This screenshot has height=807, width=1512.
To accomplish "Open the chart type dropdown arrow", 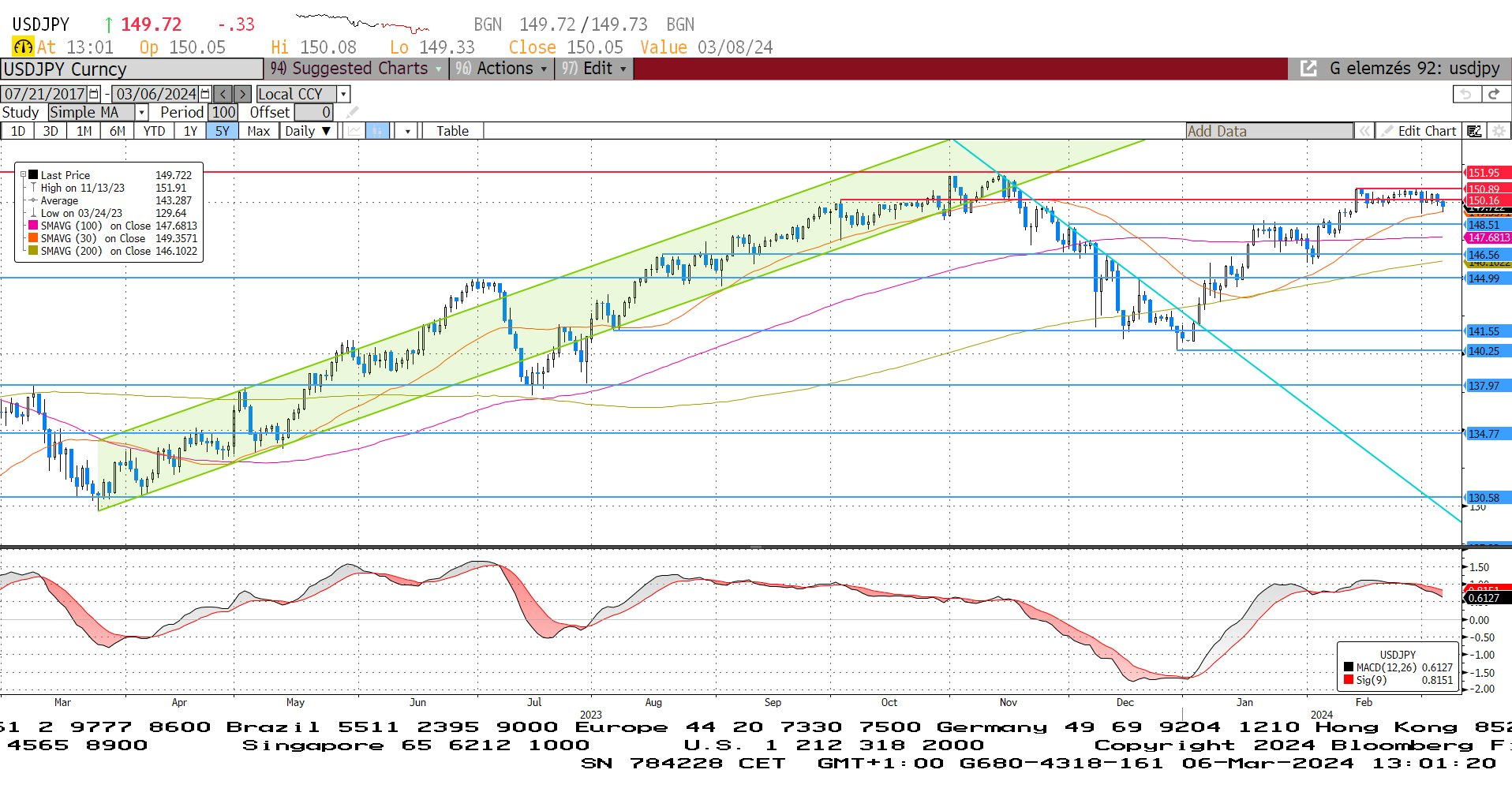I will [407, 131].
